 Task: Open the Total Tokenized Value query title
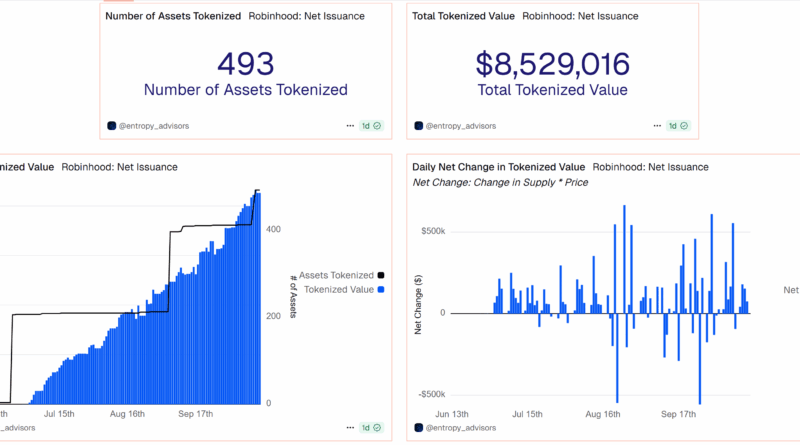point(463,16)
